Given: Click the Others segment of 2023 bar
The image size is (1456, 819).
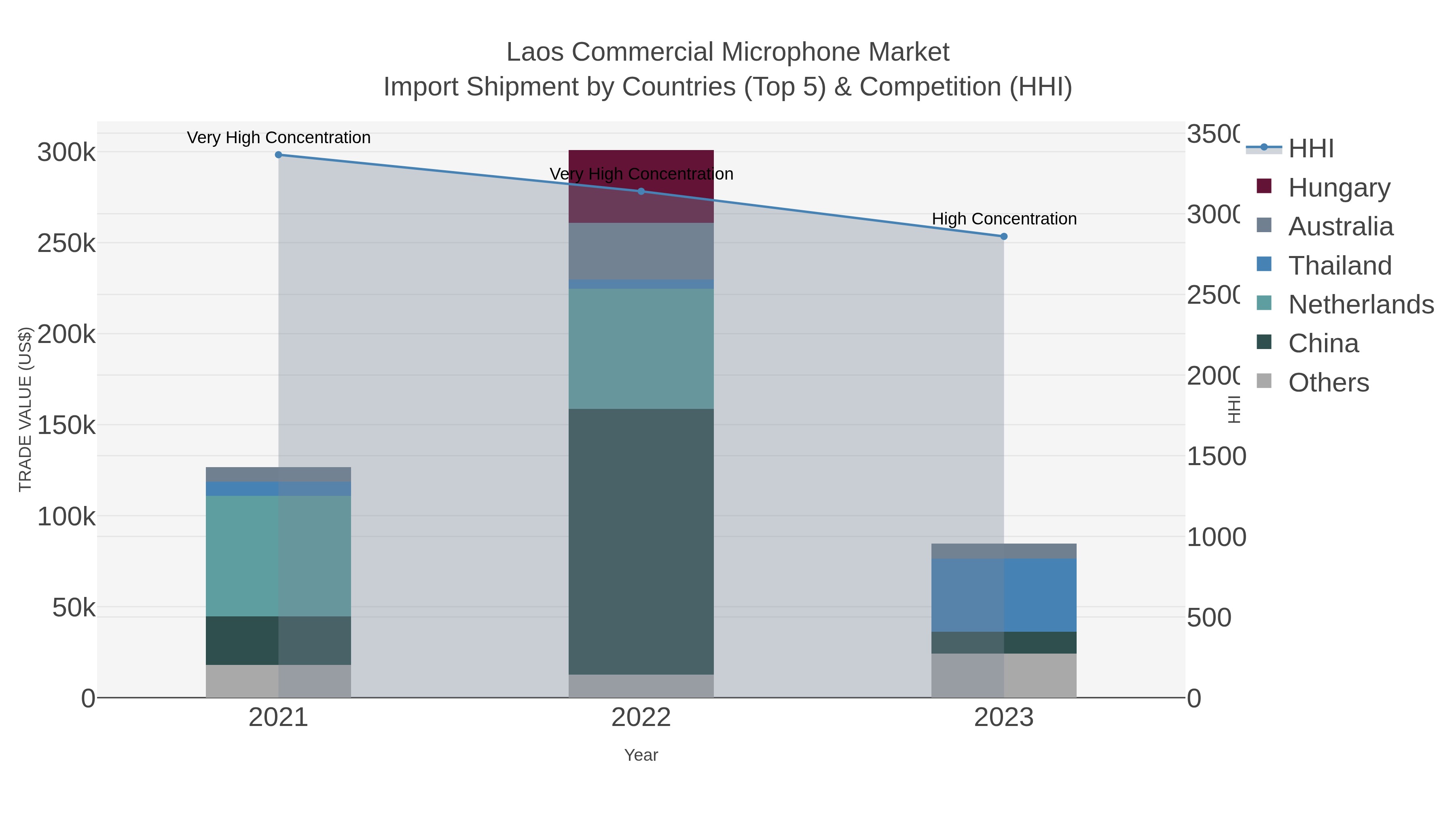Looking at the screenshot, I should point(1004,675).
